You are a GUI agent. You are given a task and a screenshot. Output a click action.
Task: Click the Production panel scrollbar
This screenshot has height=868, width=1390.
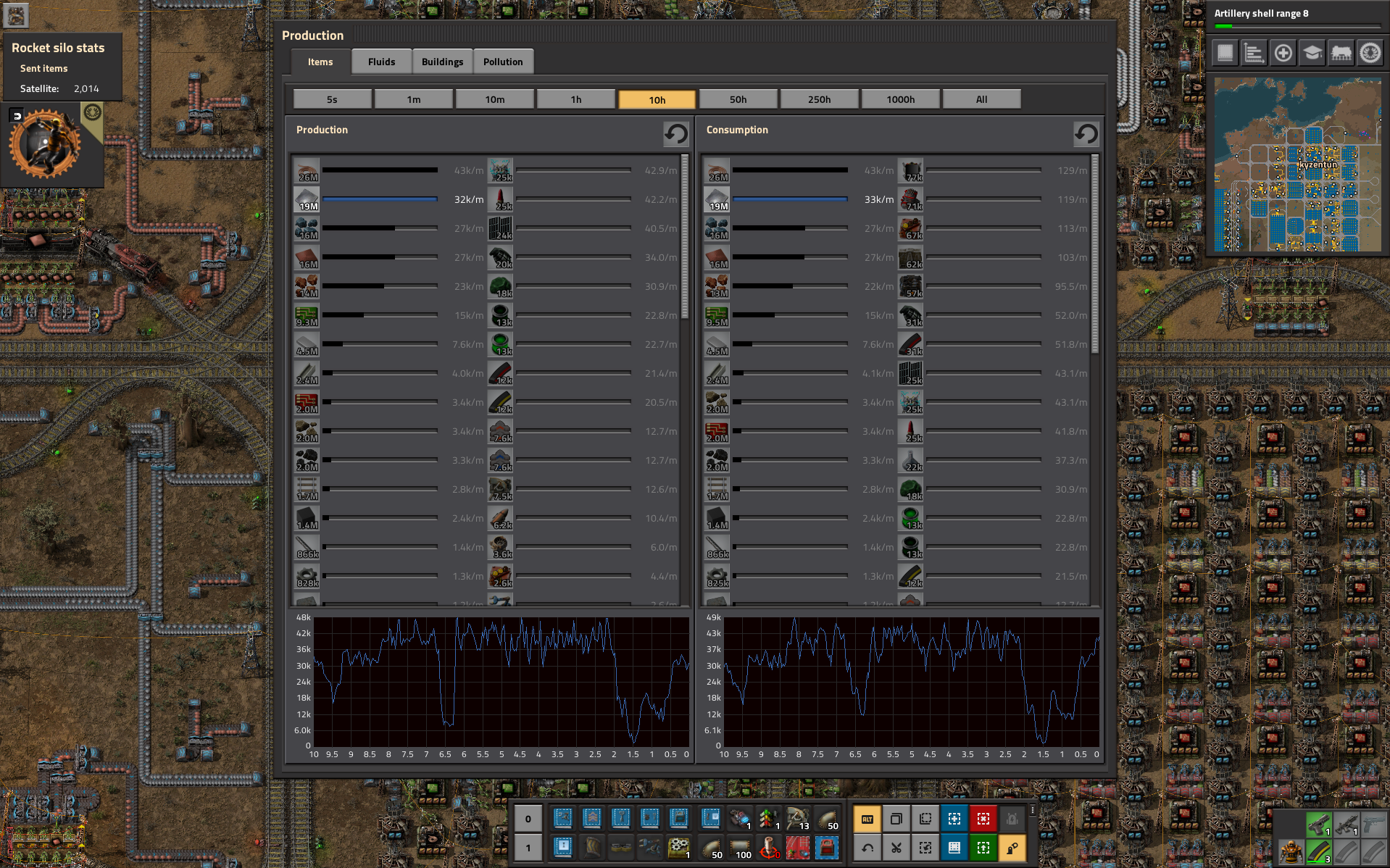684,235
